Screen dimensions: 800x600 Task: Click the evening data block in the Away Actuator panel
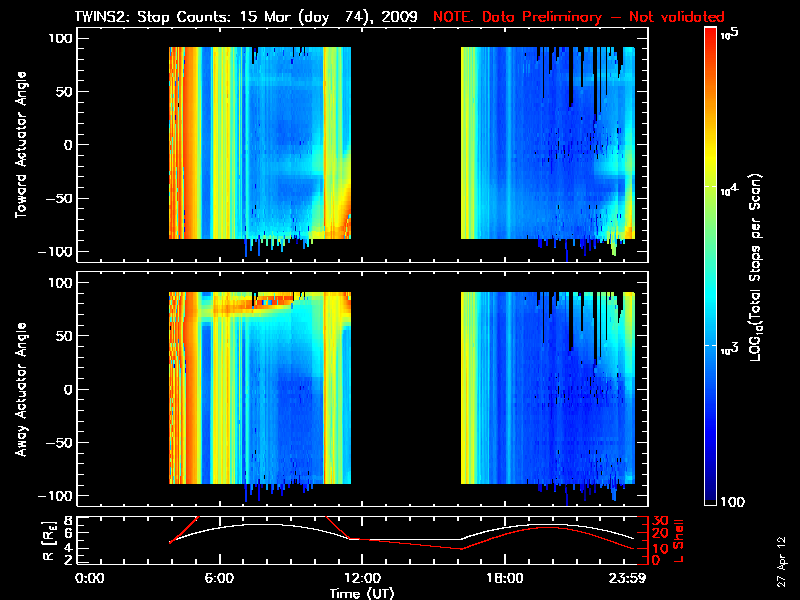pos(548,388)
